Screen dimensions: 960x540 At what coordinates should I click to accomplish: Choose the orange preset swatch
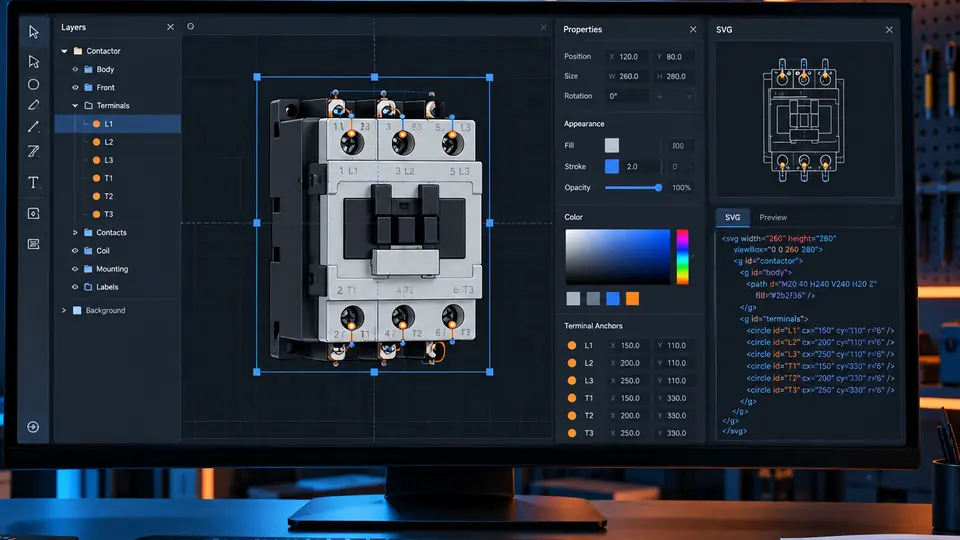pos(632,298)
